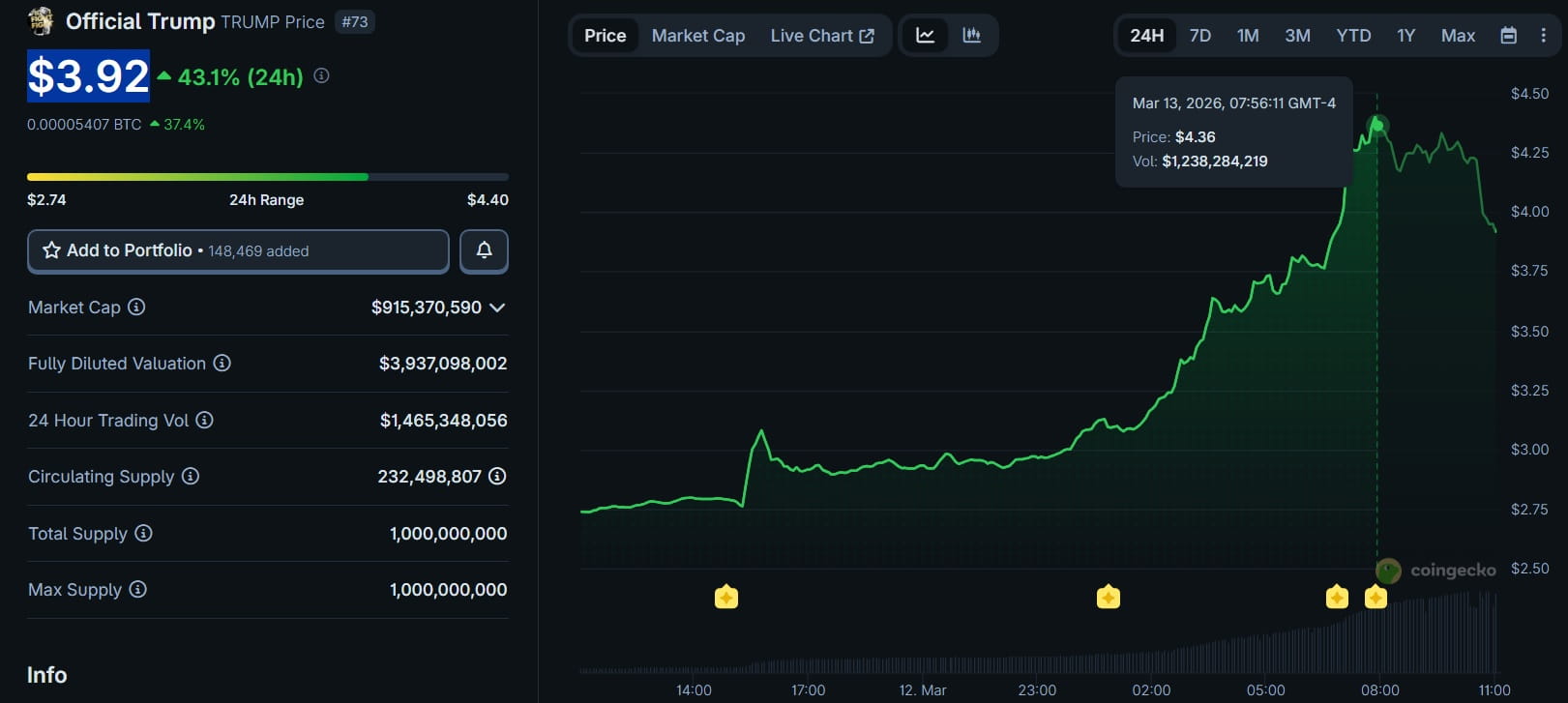Switch to the Market Cap chart tab
This screenshot has height=703, width=1568.
click(697, 36)
